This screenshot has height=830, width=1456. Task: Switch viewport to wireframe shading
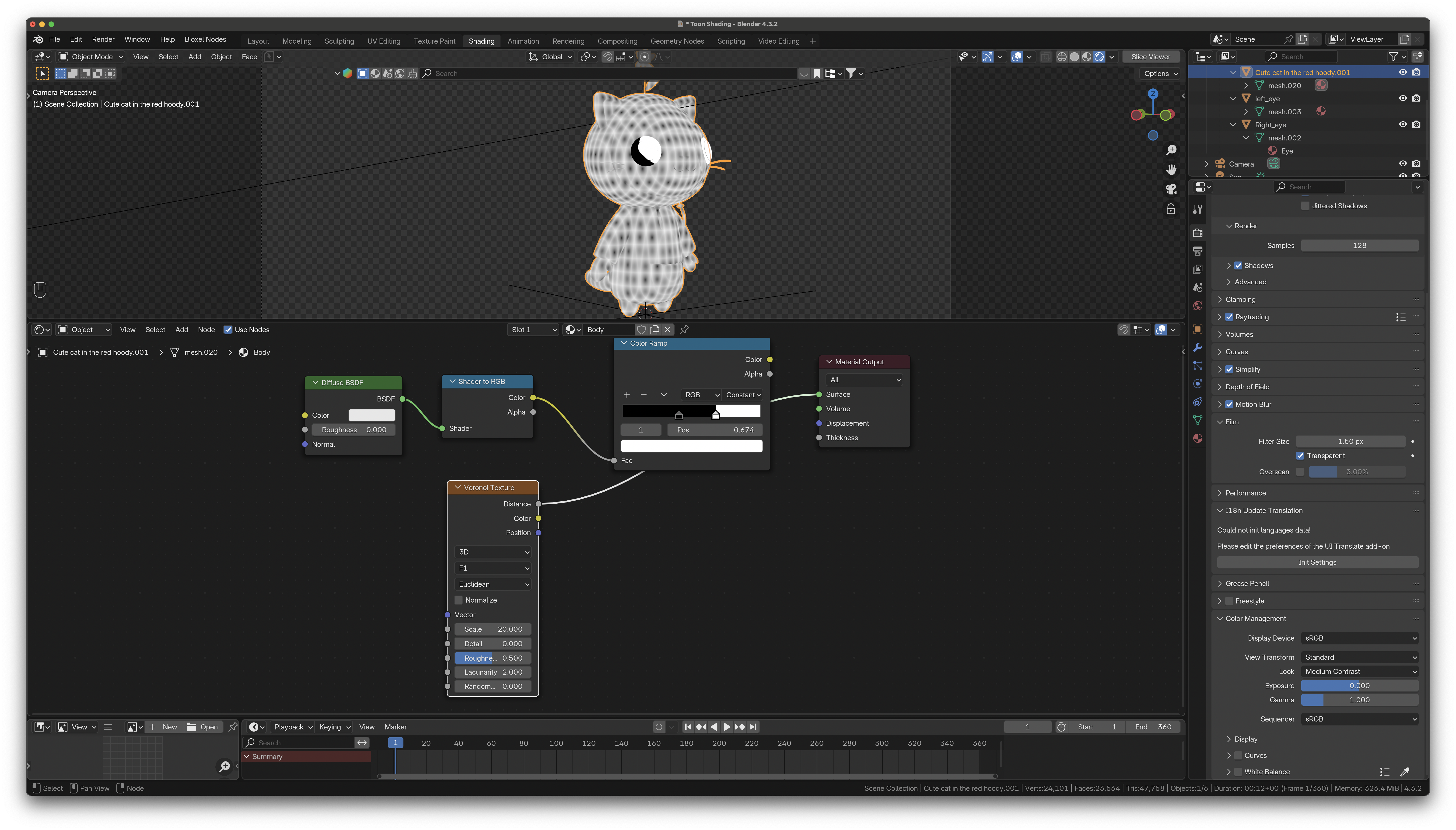[1061, 56]
